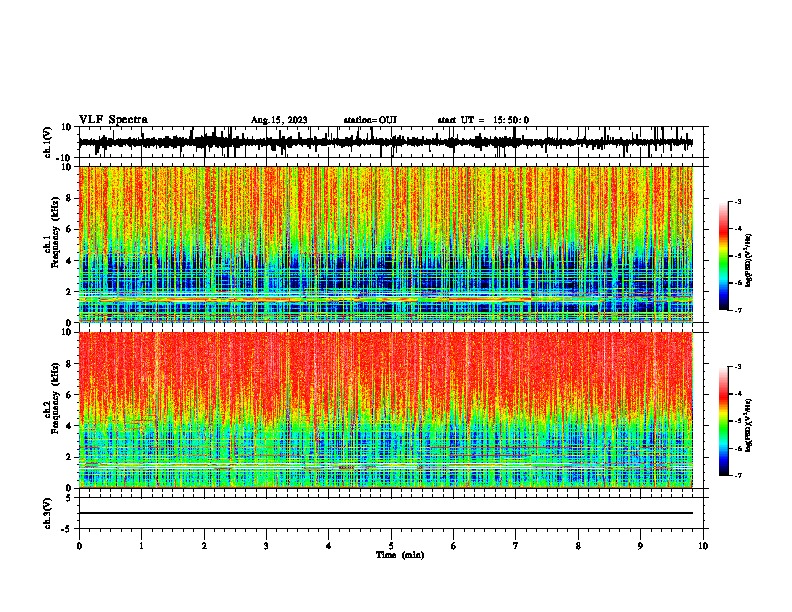Click the "-3" label on ch.2 color scale
Screen dimensions: 792x612
(x=738, y=367)
